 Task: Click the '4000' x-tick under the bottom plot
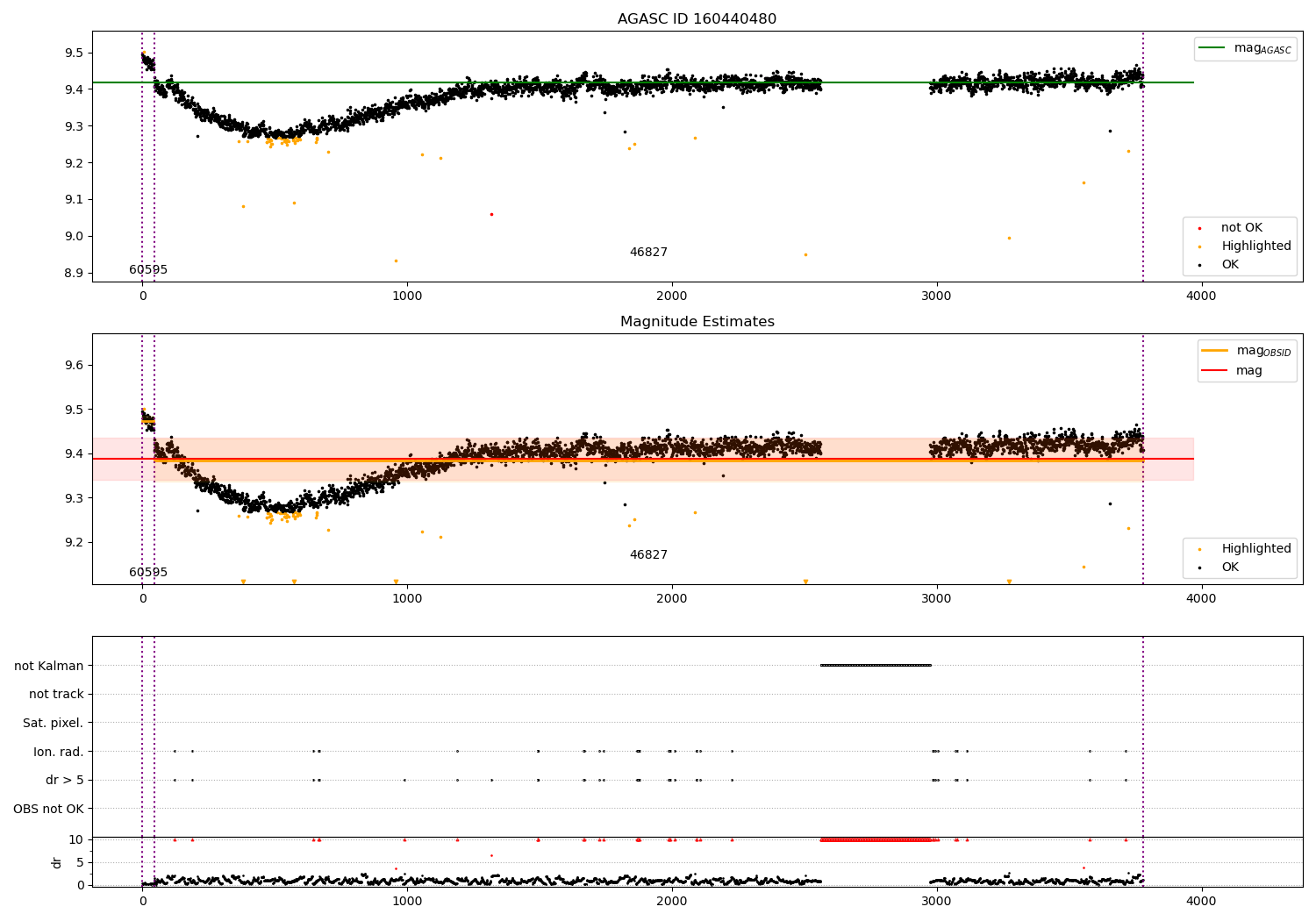coord(1201,901)
